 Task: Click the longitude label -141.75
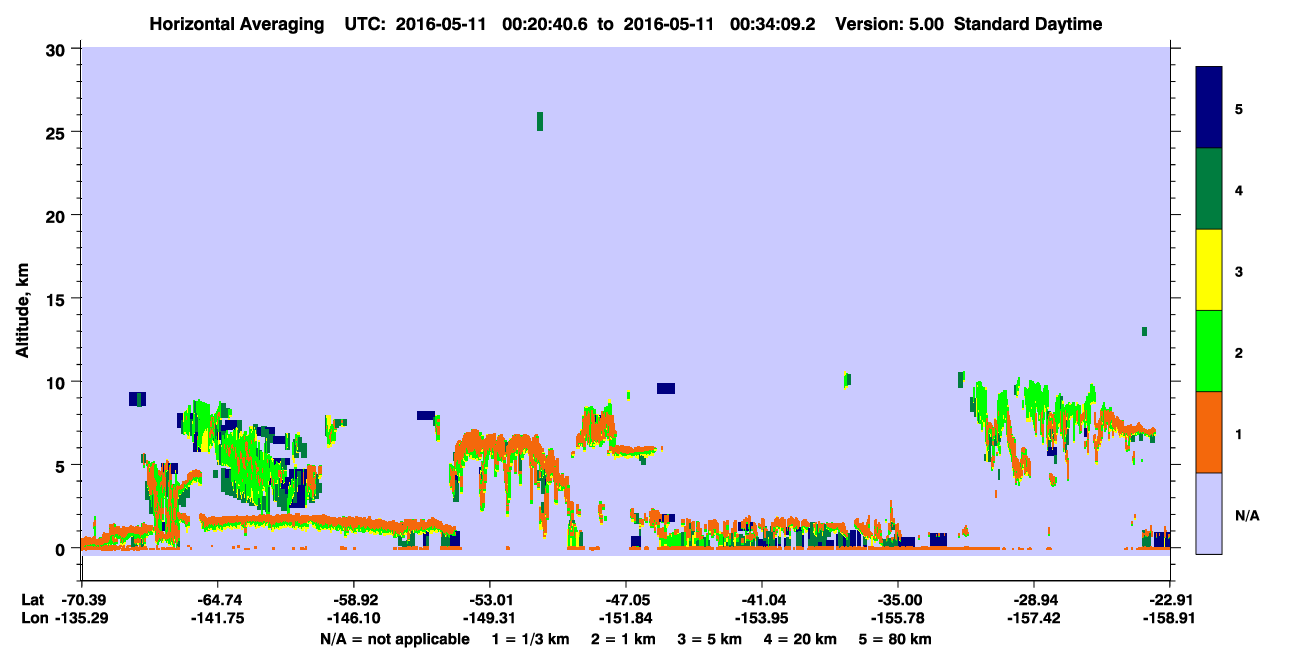217,619
